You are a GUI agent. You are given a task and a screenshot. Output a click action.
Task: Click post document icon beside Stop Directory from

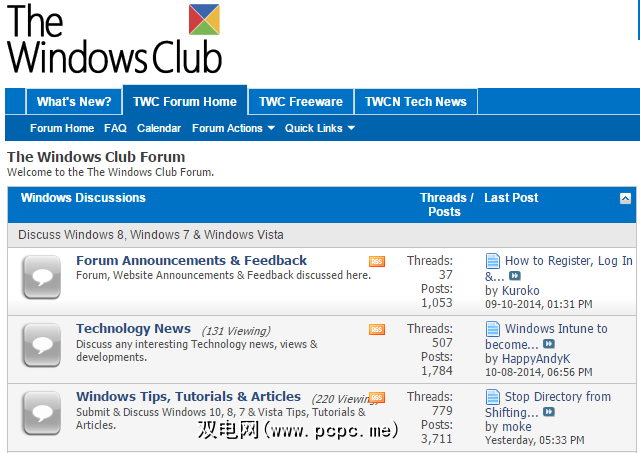(493, 397)
